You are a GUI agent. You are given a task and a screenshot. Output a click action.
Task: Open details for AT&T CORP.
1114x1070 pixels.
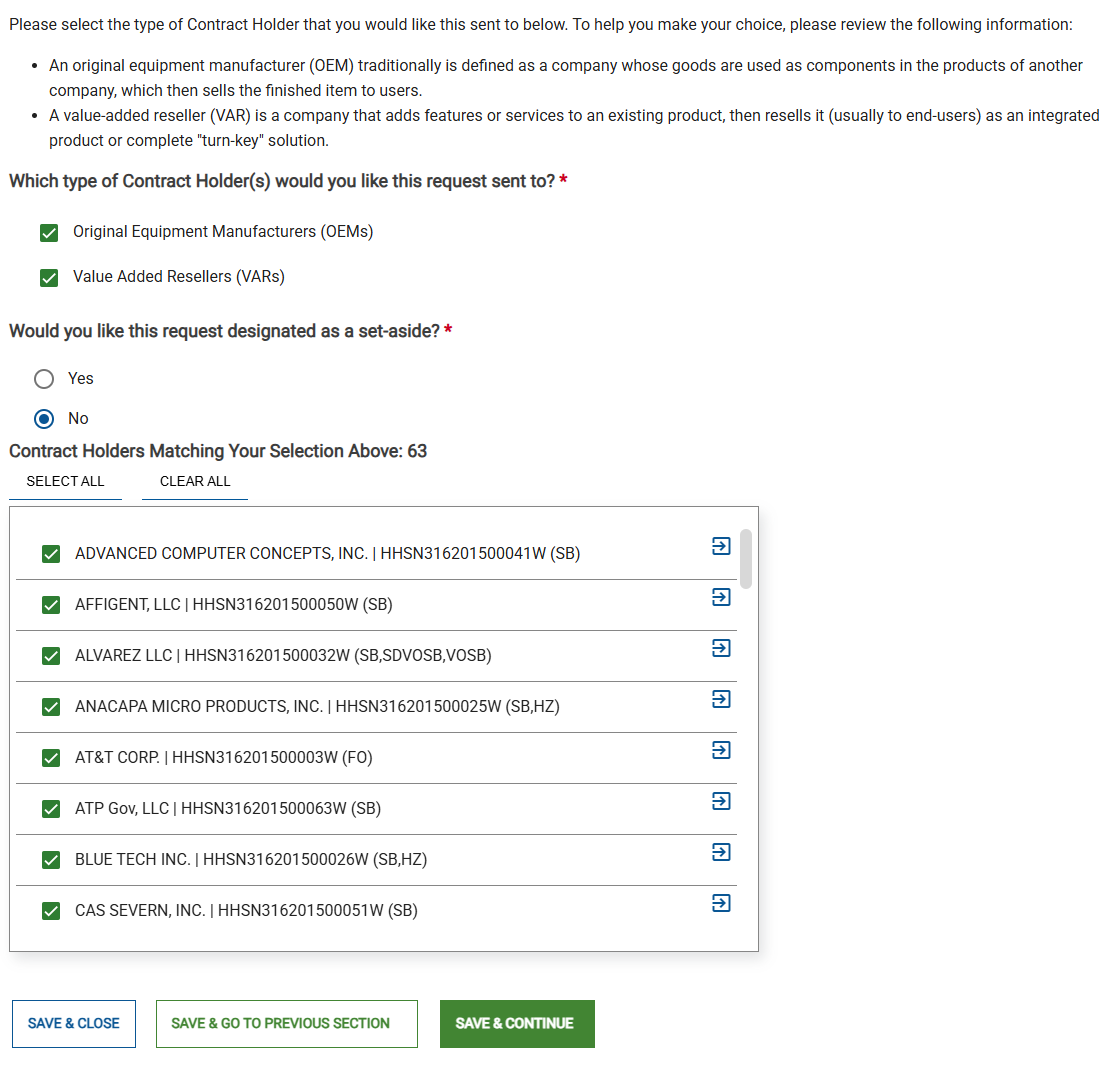pos(721,750)
